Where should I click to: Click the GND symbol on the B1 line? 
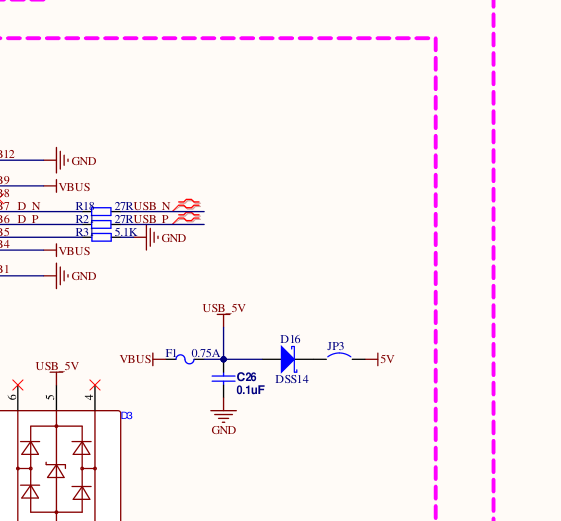[62, 276]
